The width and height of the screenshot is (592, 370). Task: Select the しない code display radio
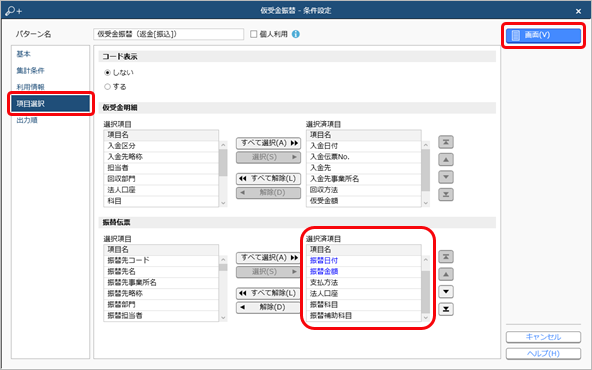point(108,72)
